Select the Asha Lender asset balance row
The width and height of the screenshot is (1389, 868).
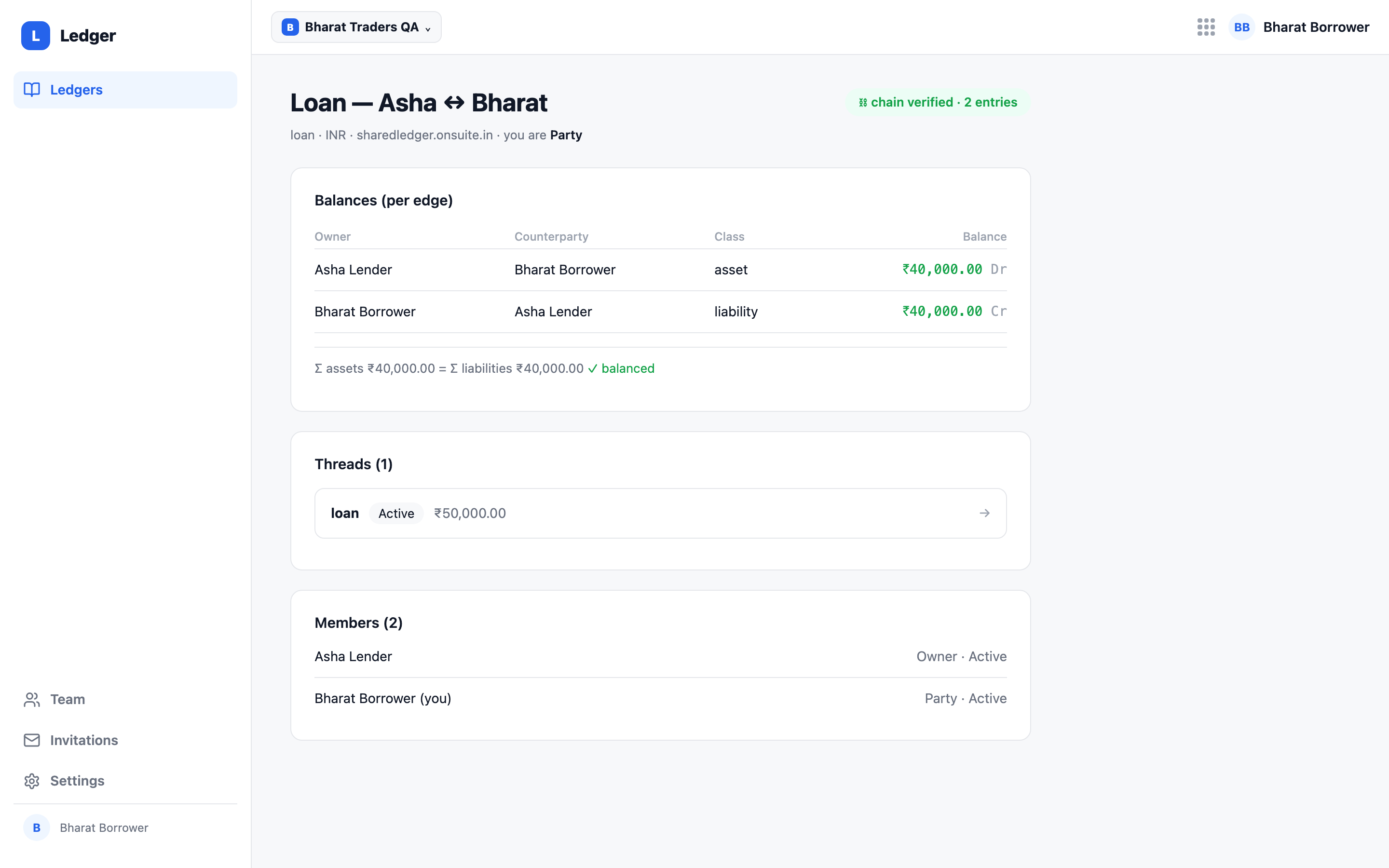coord(660,270)
